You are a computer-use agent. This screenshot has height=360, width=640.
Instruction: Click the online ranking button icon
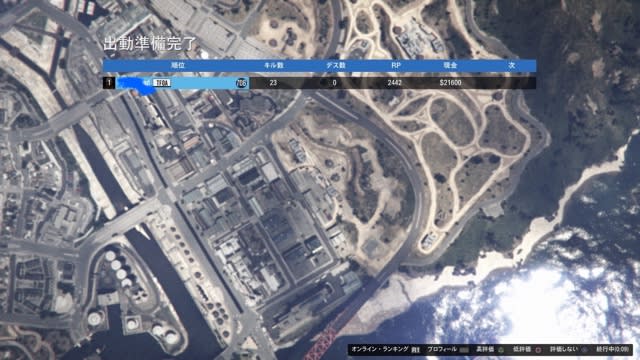[416, 350]
